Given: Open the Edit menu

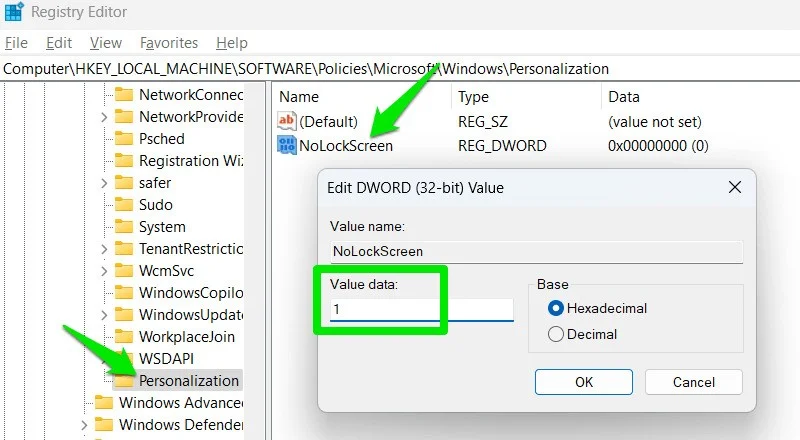Looking at the screenshot, I should (x=59, y=43).
